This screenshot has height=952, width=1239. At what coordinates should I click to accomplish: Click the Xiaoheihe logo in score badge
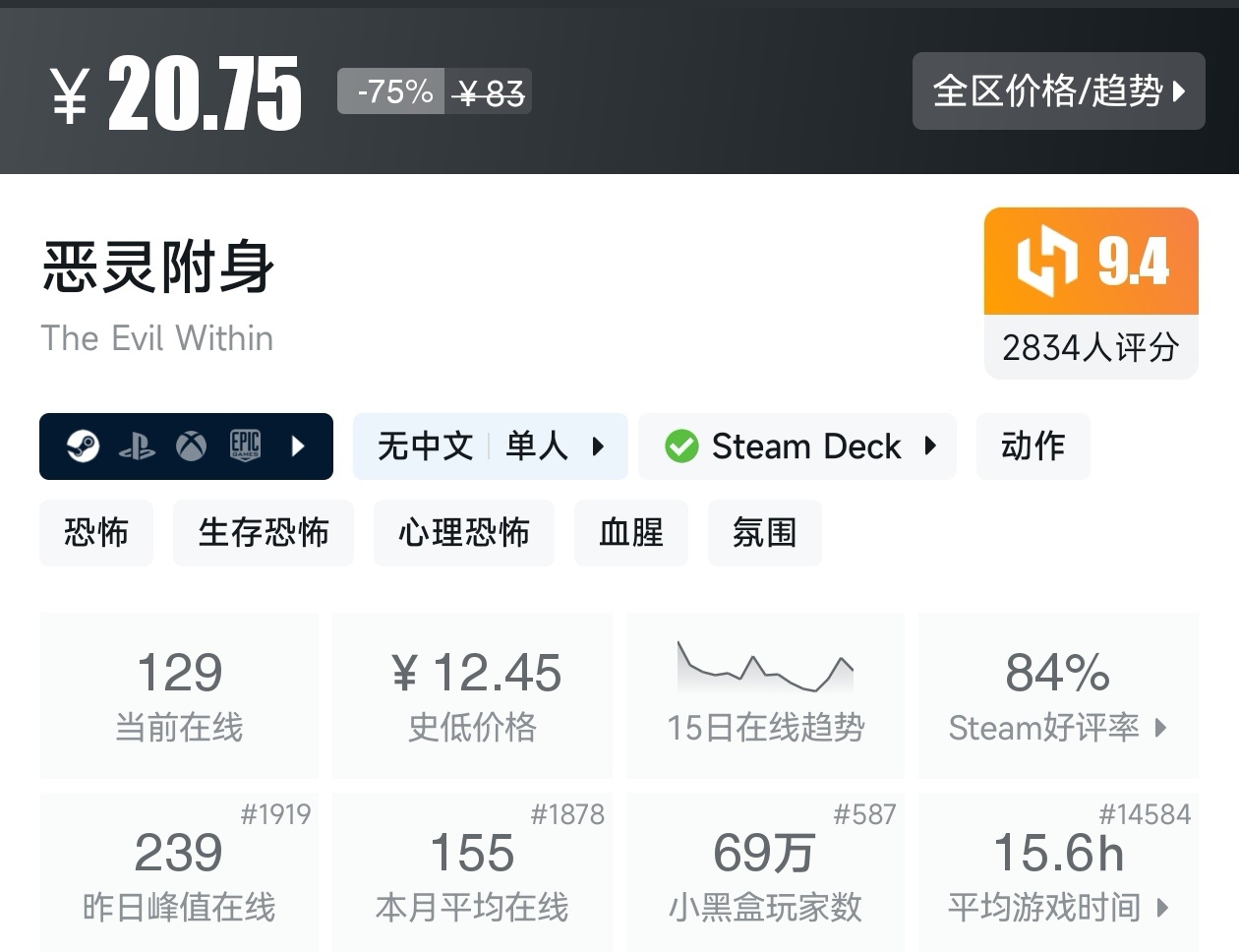coord(1046,262)
